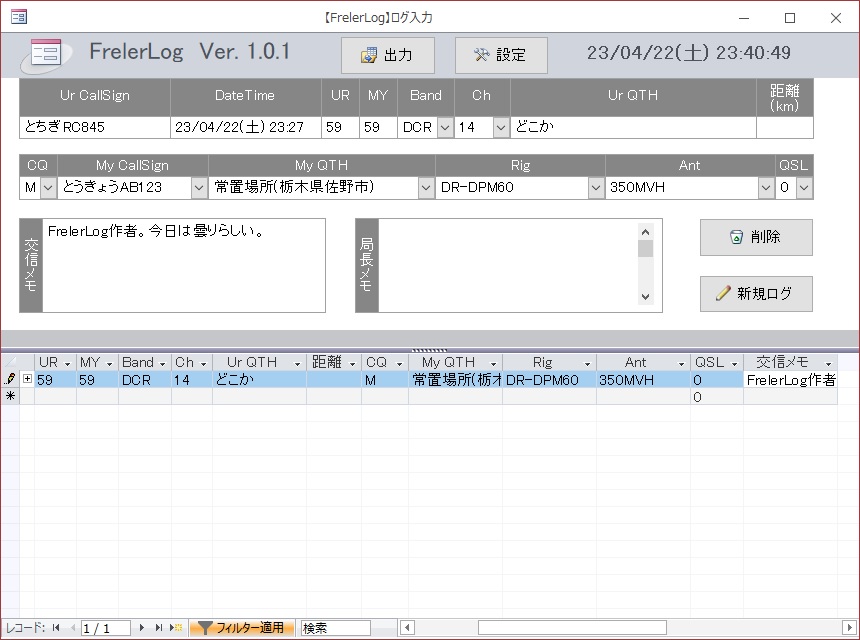
Task: Open My QTH column filter arrow
Action: point(493,364)
